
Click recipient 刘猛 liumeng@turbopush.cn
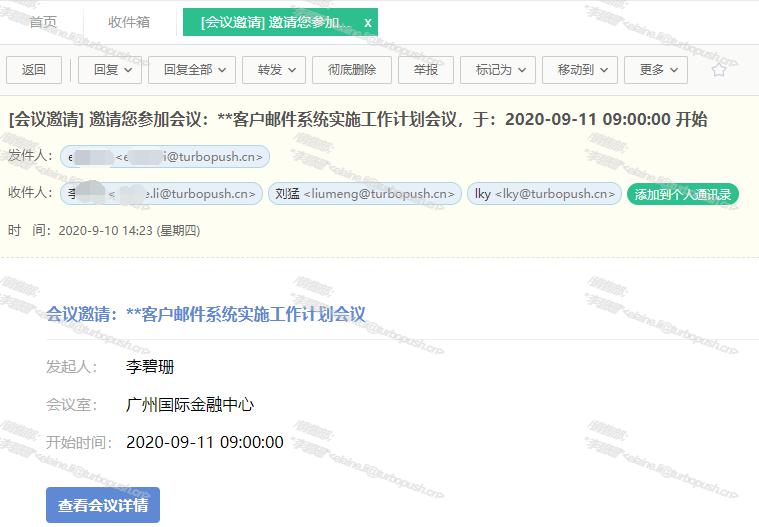click(x=364, y=194)
